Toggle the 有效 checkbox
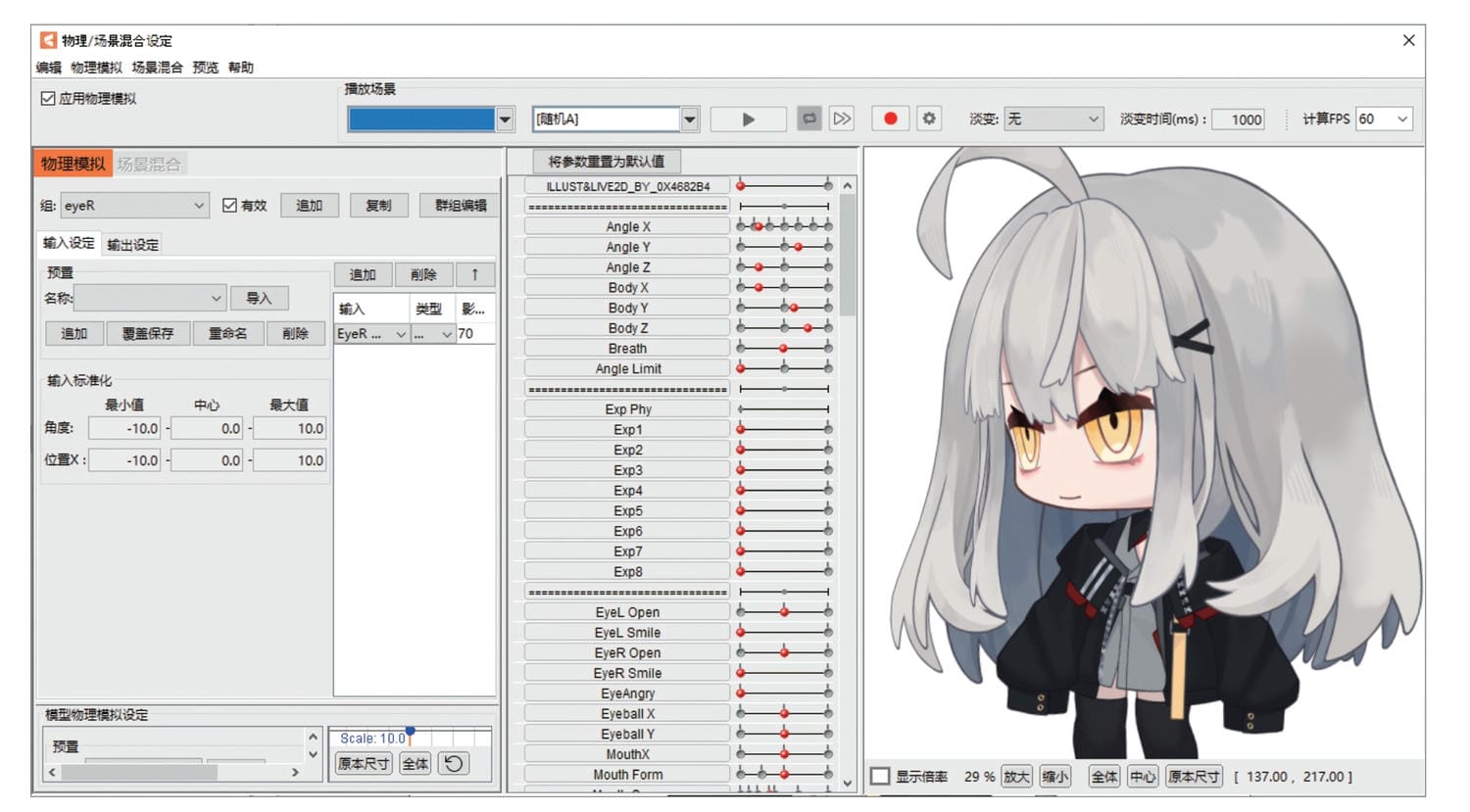The image size is (1470, 812). pyautogui.click(x=229, y=205)
